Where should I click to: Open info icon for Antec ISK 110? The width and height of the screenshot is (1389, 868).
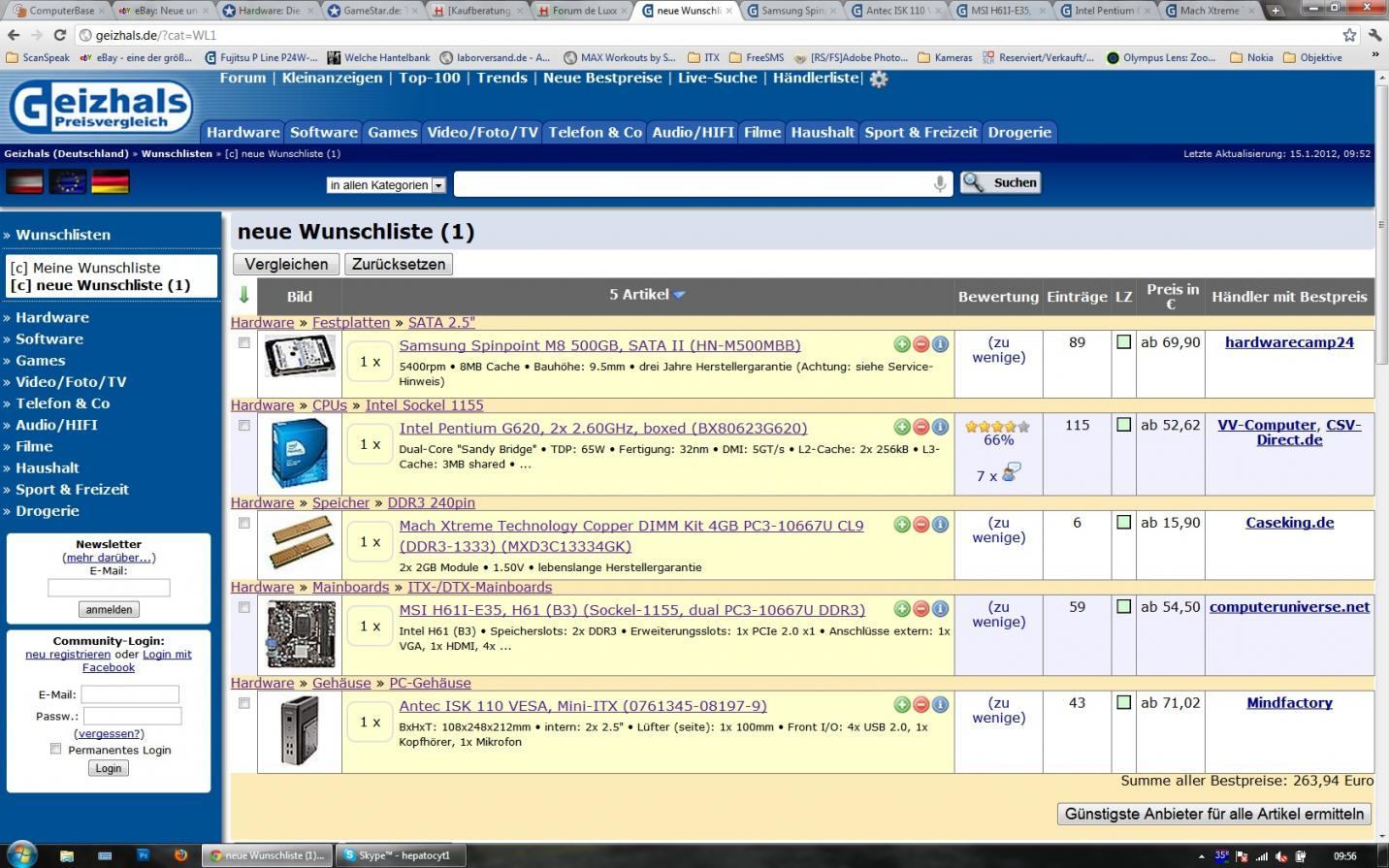pyautogui.click(x=940, y=705)
